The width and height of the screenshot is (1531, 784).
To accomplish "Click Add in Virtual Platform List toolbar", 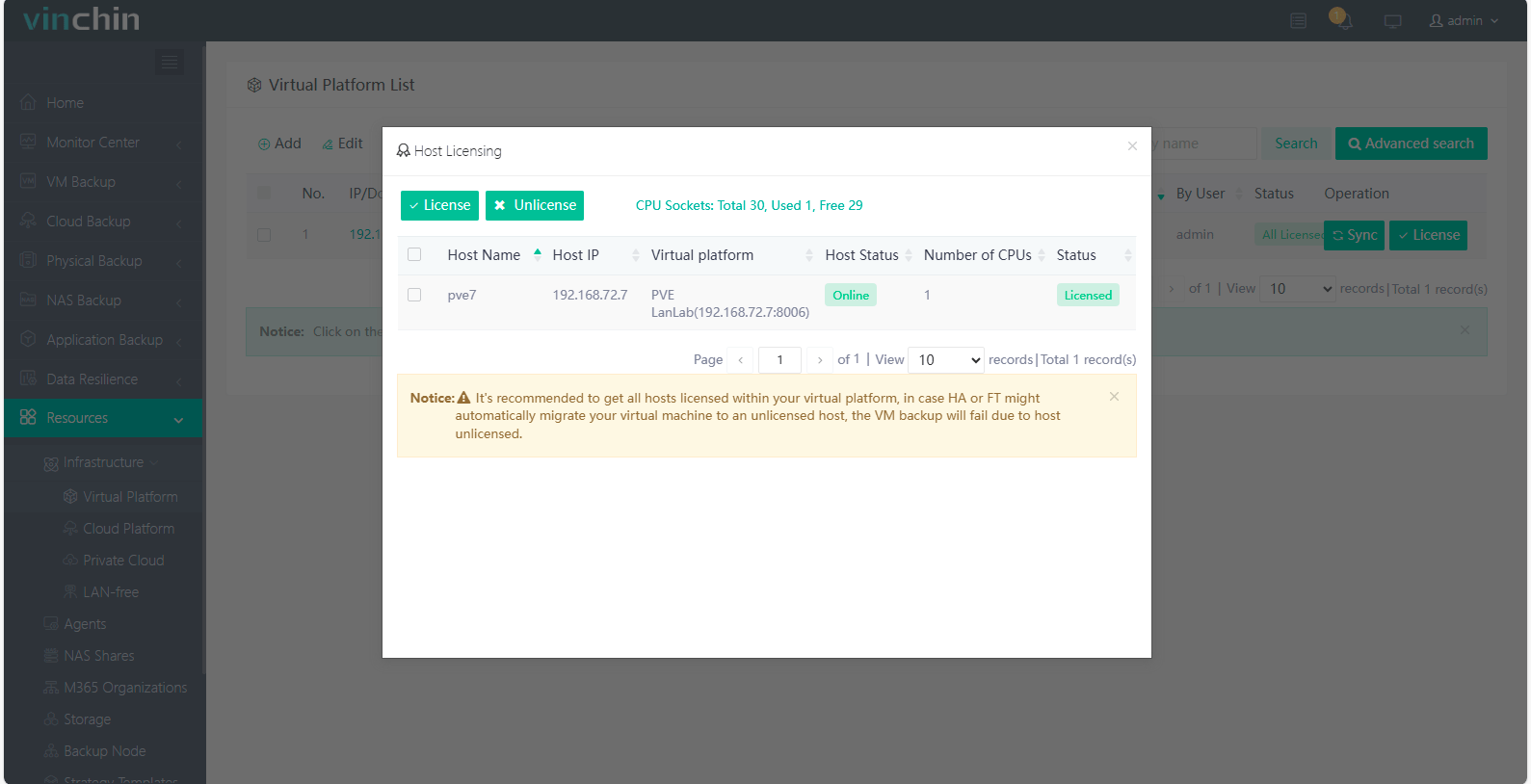I will [279, 144].
